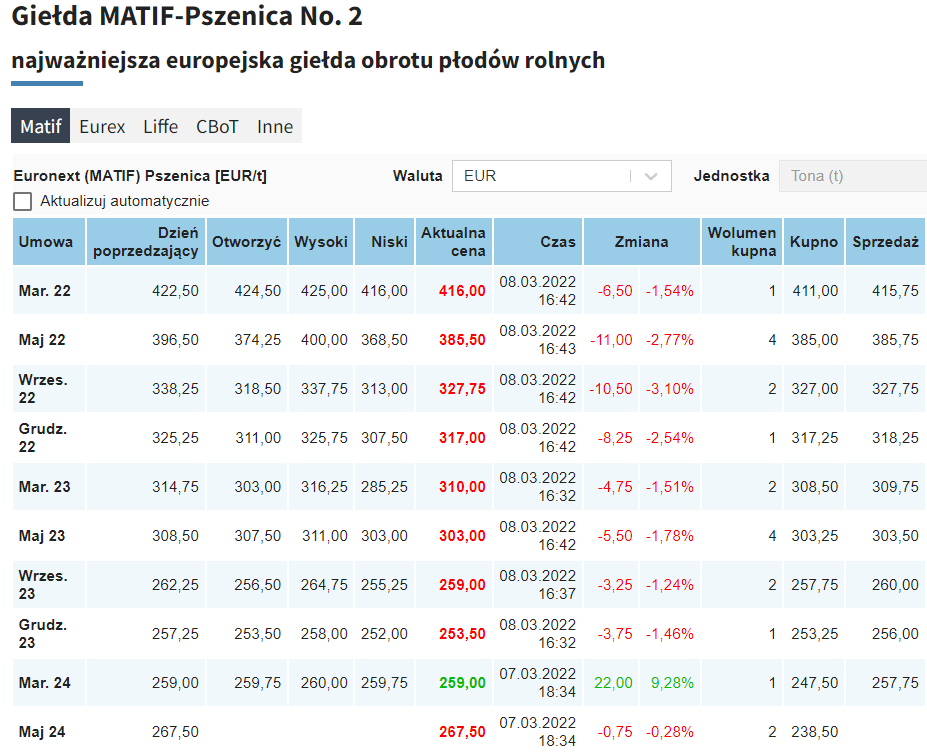
Task: Open the Inne tab
Action: [275, 127]
